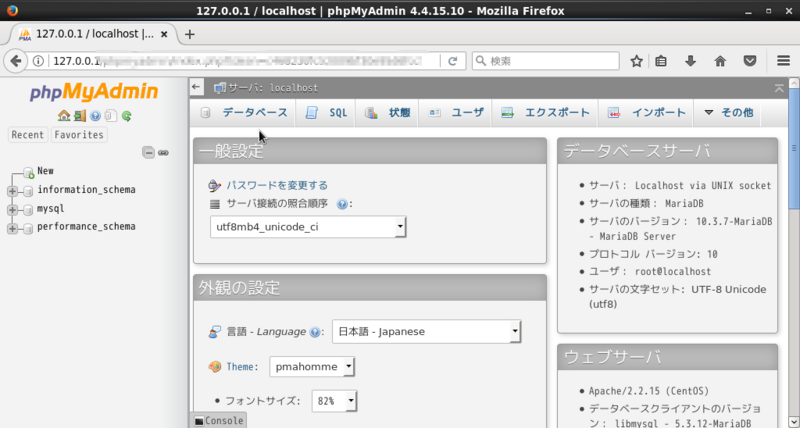
Task: Collapse all navigation tree minus icon
Action: click(148, 153)
